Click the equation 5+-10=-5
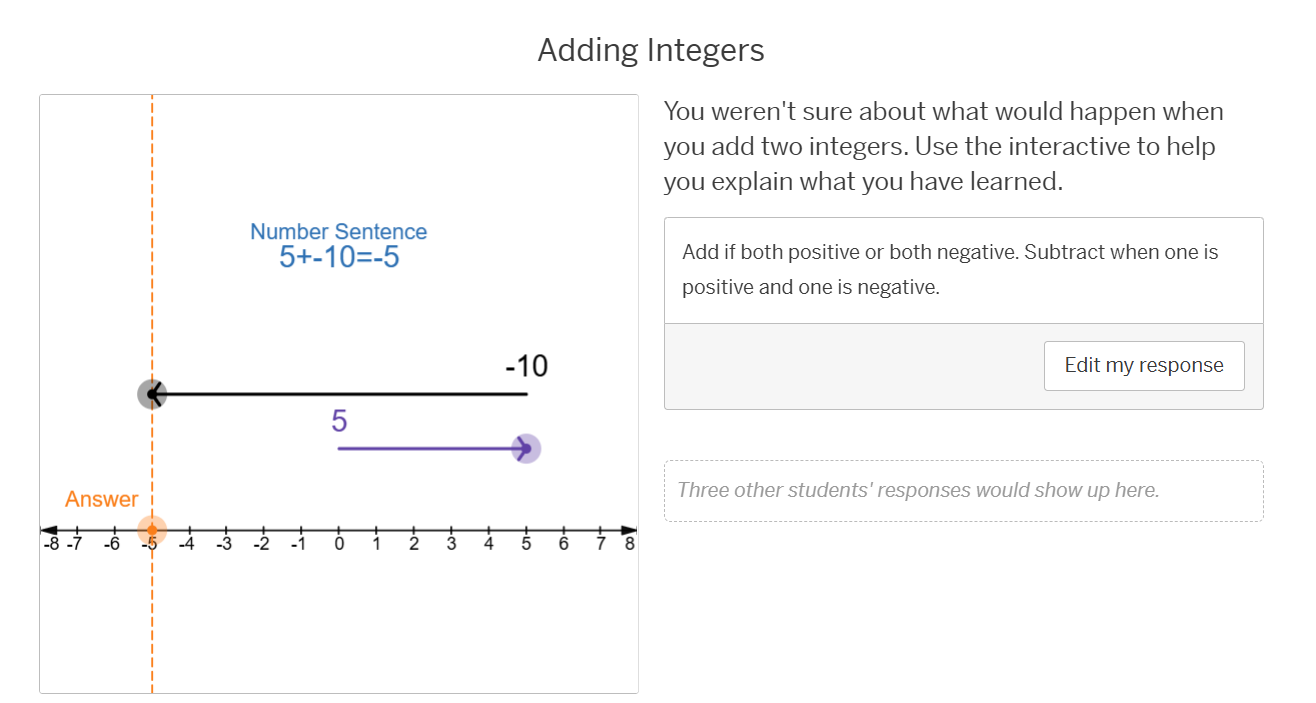Image resolution: width=1316 pixels, height=703 pixels. point(339,258)
